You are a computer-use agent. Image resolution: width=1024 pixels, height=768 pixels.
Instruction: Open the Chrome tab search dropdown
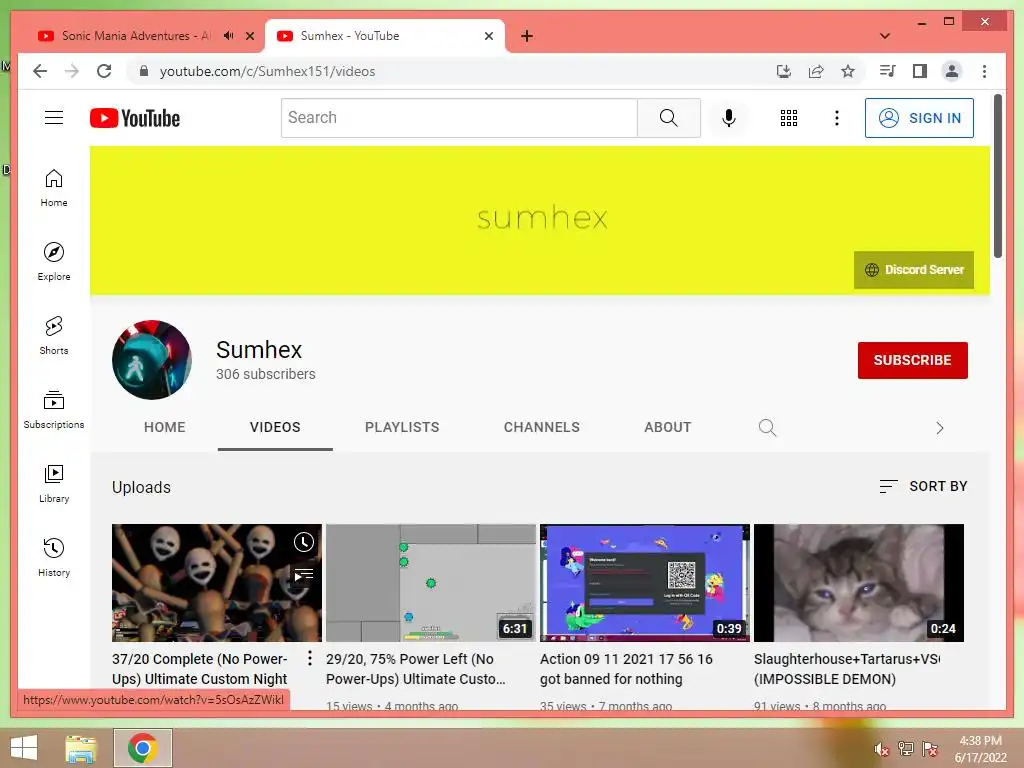[x=884, y=36]
